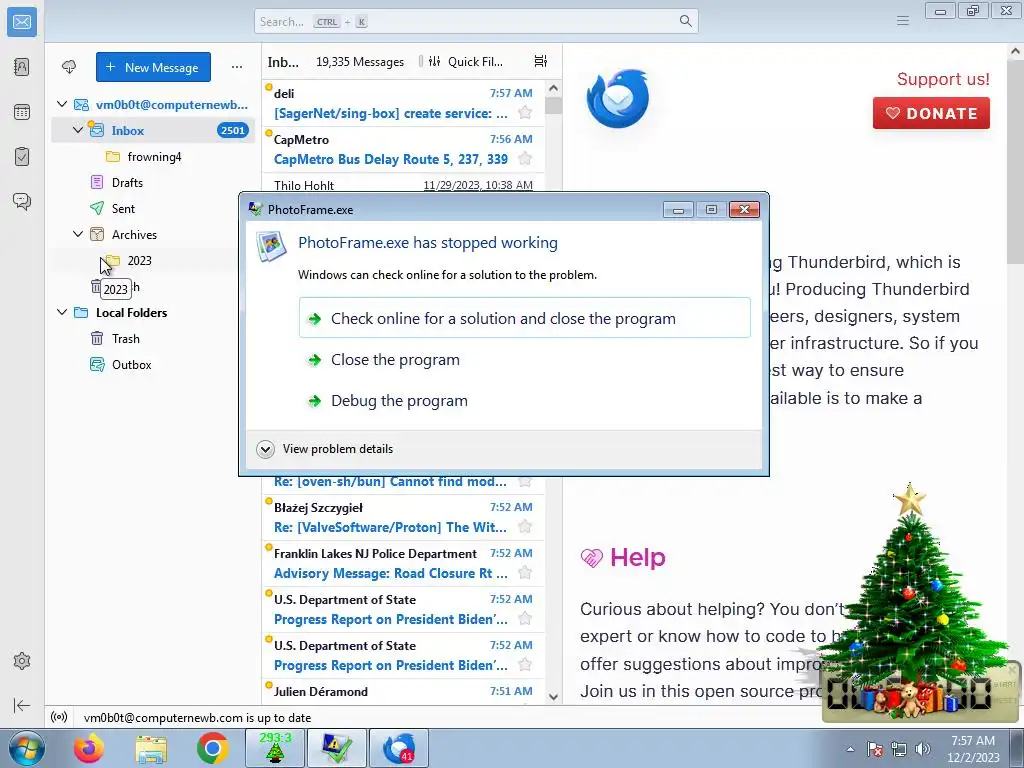Open folder pane options ellipsis
Viewport: 1024px width, 768px height.
point(236,67)
